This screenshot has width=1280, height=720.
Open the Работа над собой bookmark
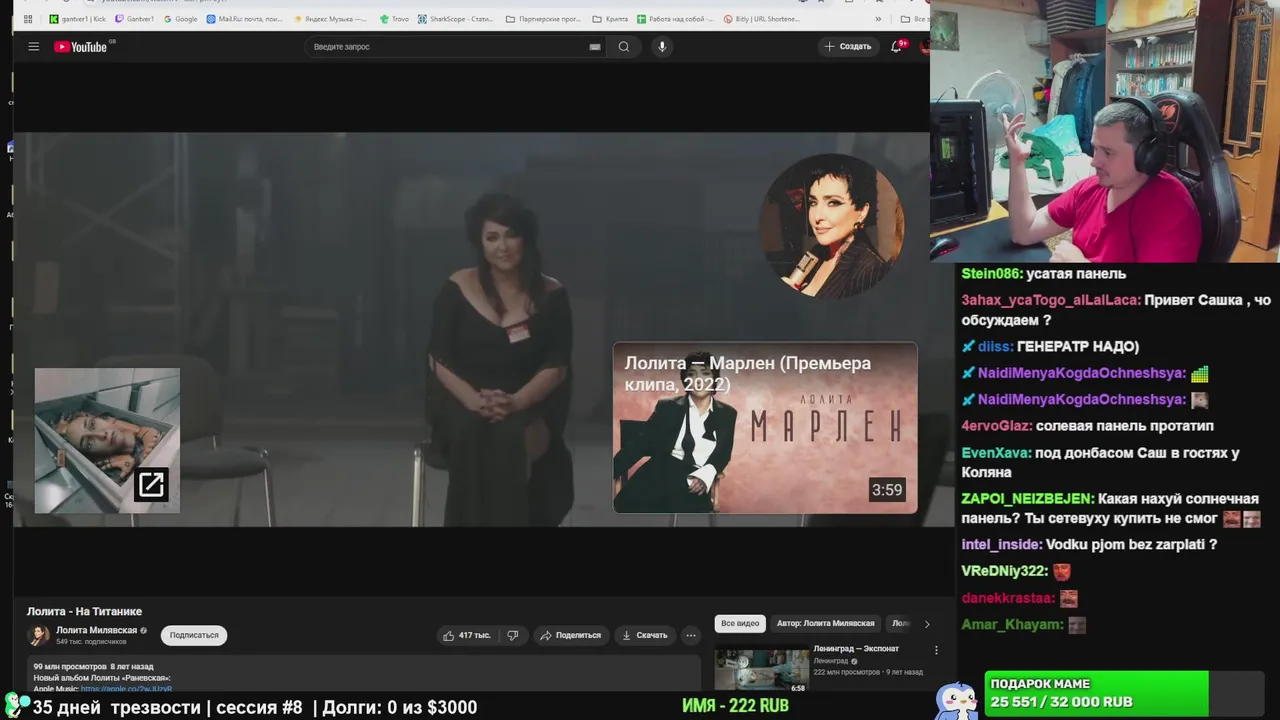pyautogui.click(x=675, y=19)
